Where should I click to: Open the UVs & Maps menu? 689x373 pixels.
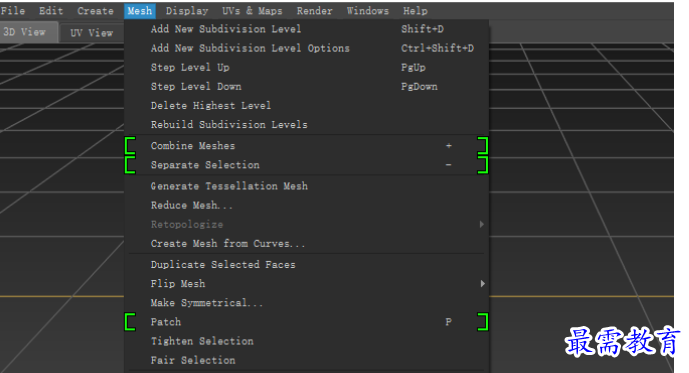(x=252, y=11)
